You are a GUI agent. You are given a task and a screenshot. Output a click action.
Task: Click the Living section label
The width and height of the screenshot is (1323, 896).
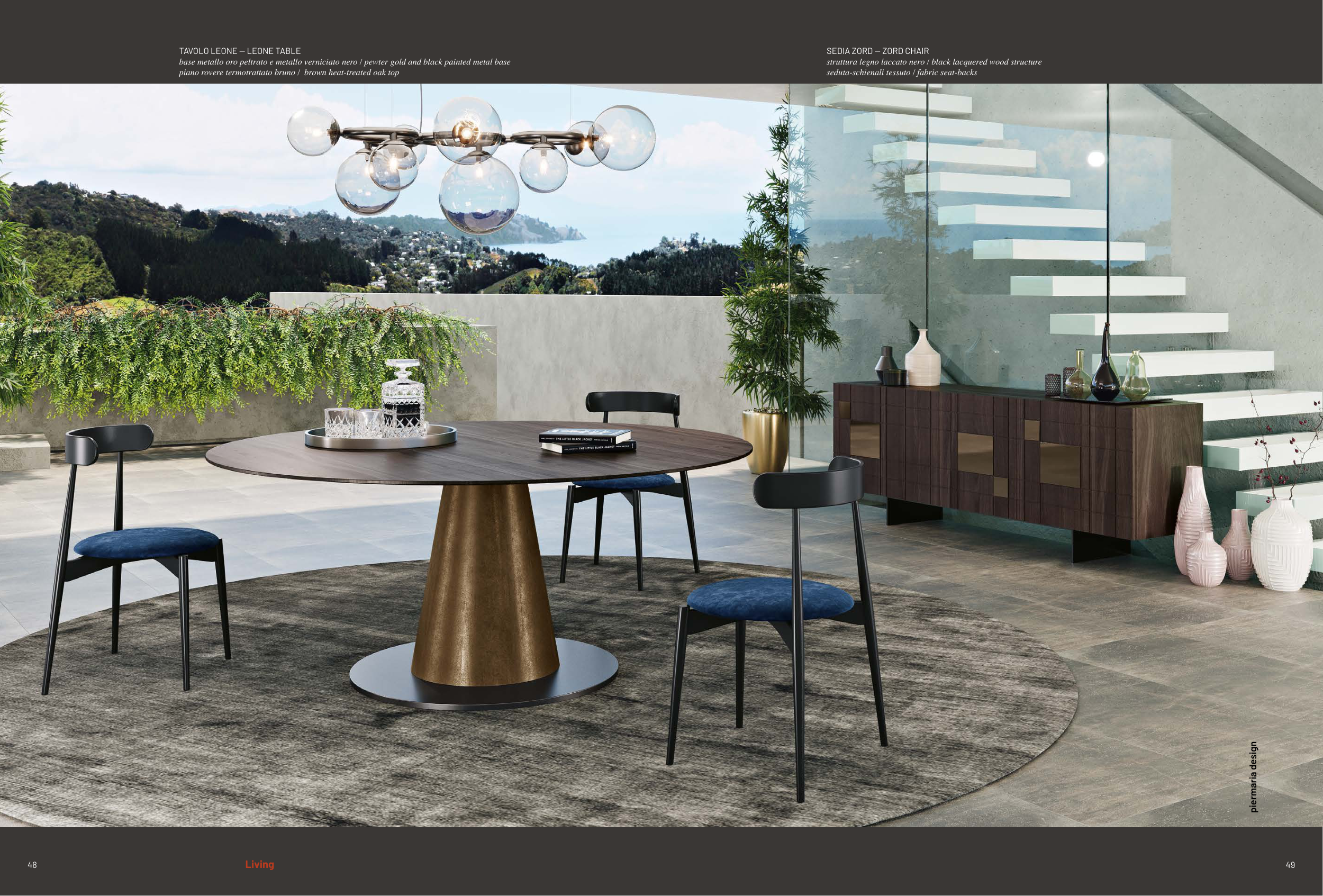click(260, 864)
